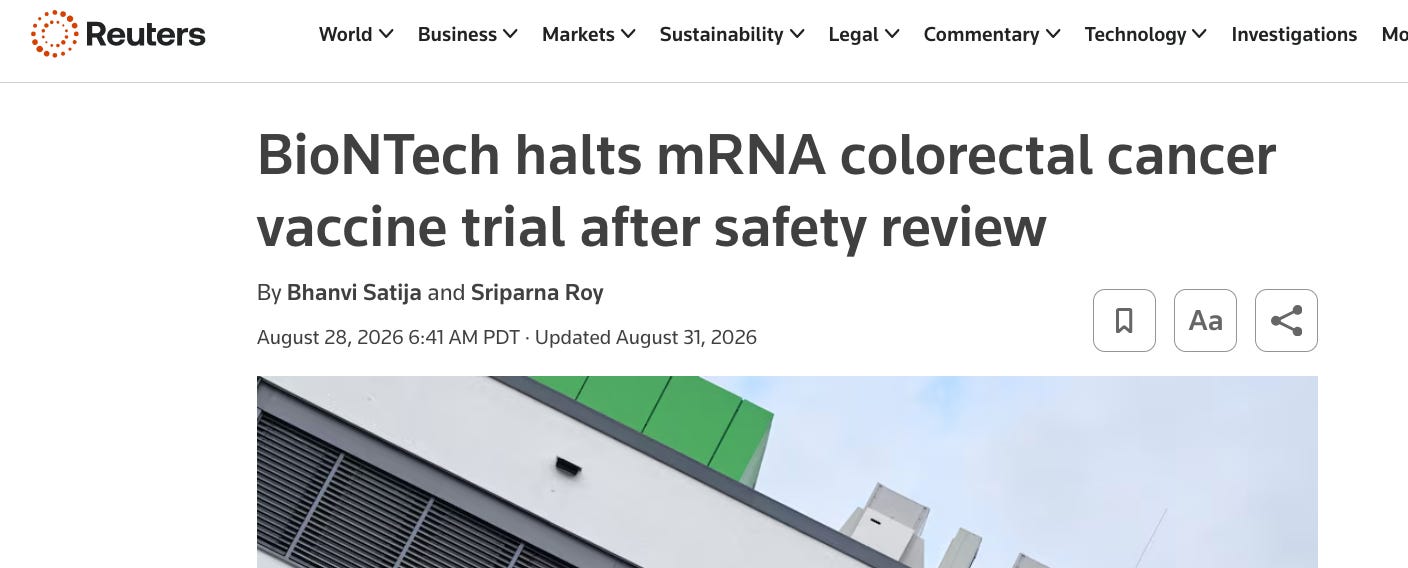The height and width of the screenshot is (568, 1408).
Task: Expand the Technology dropdown chevron
Action: pos(1199,34)
